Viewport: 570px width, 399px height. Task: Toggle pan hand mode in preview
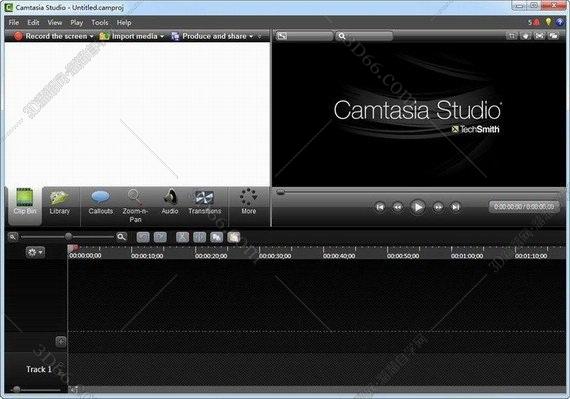[526, 36]
